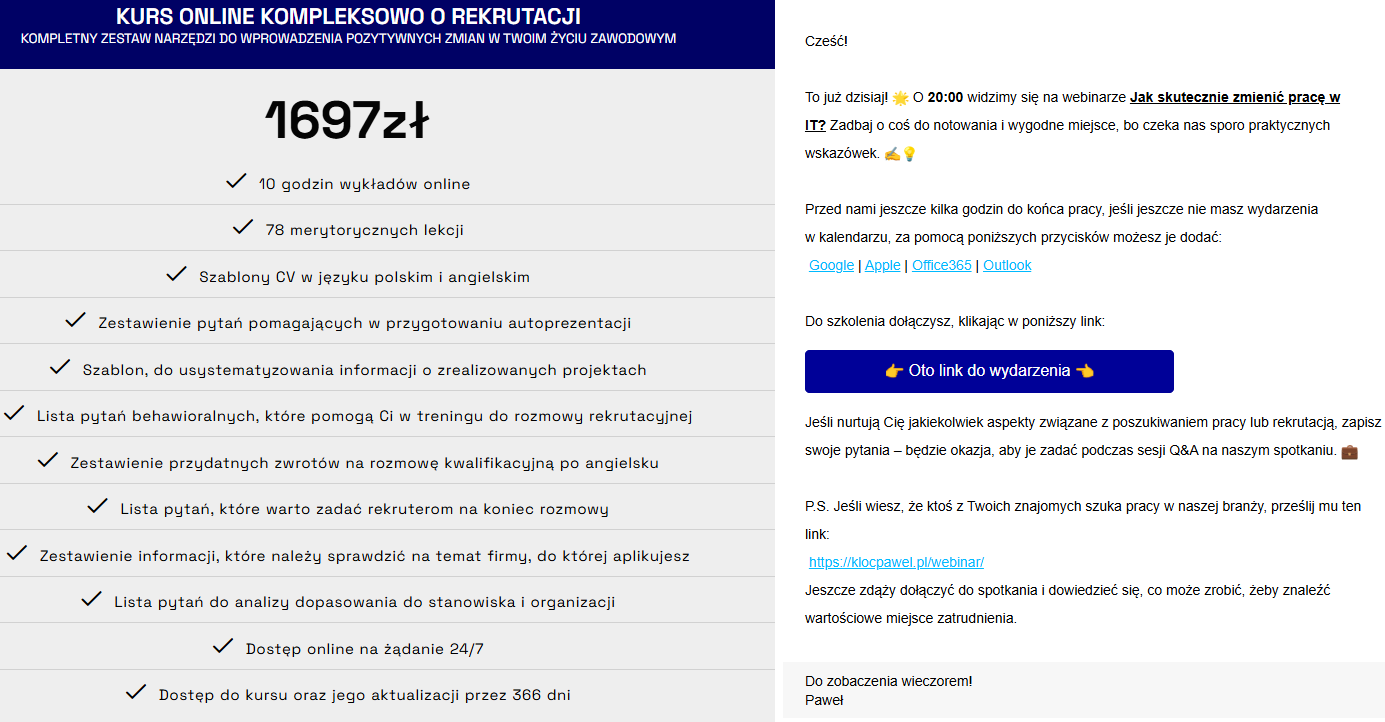This screenshot has width=1385, height=722.
Task: Open the klocpawel.pl/webinar link
Action: [x=896, y=562]
